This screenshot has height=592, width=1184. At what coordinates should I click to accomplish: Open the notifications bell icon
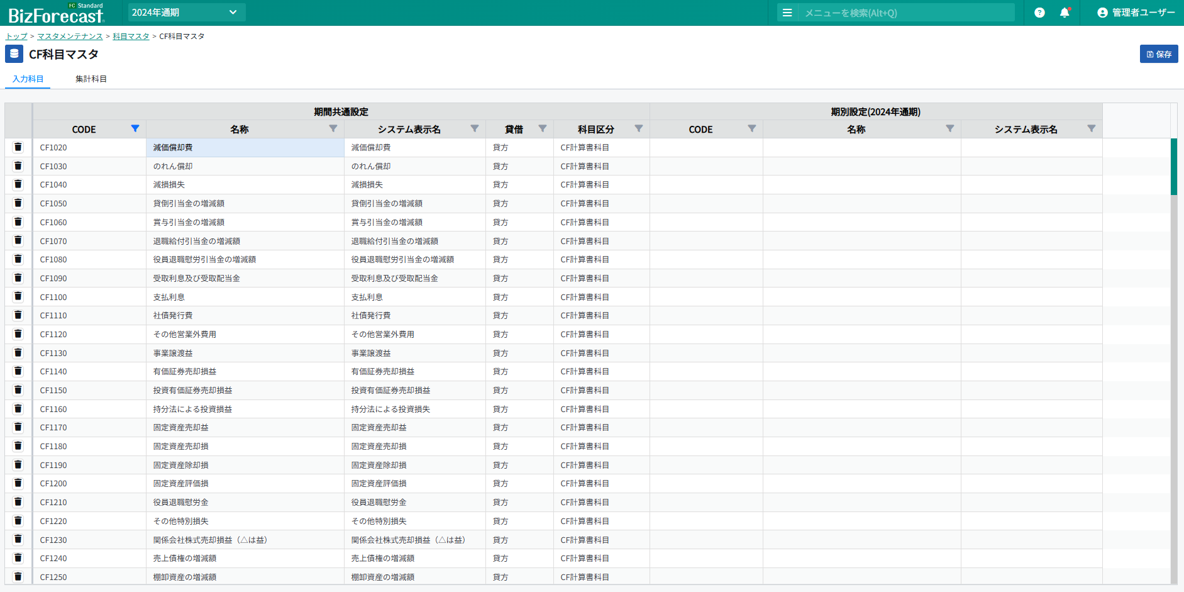1065,13
